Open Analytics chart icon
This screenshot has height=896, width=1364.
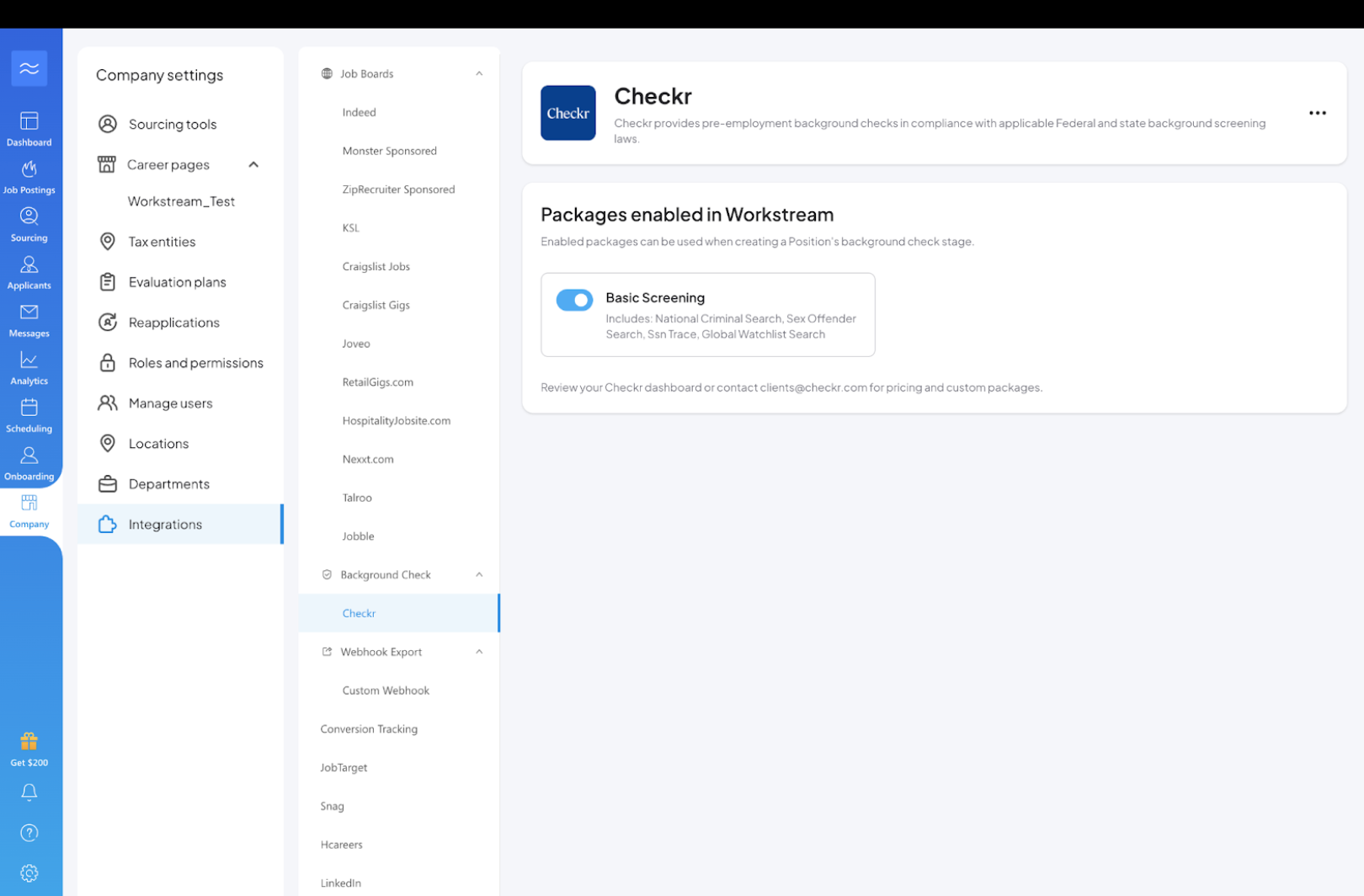pos(29,360)
